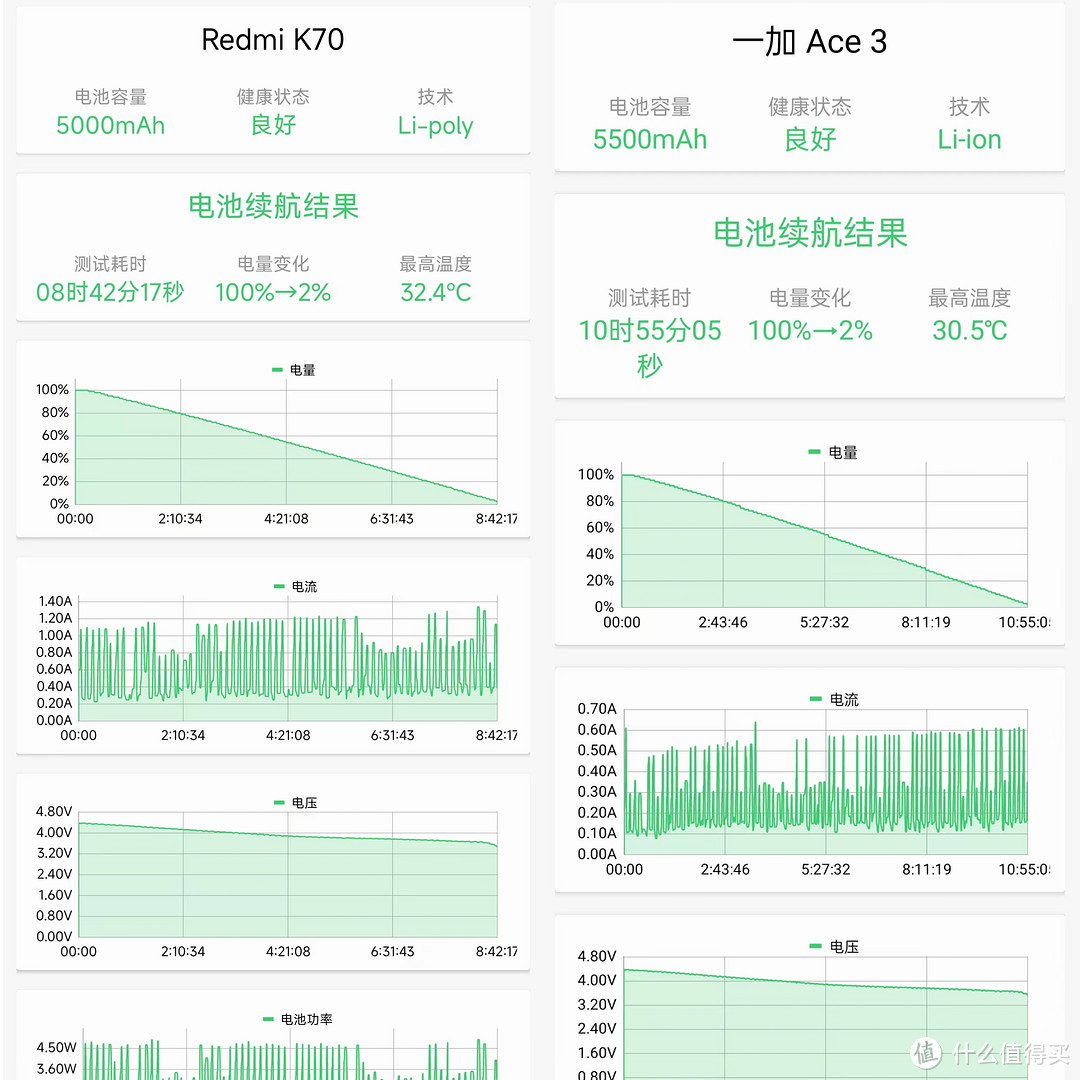
Task: Click the 一加 Ace 3 title
Action: pos(809,42)
